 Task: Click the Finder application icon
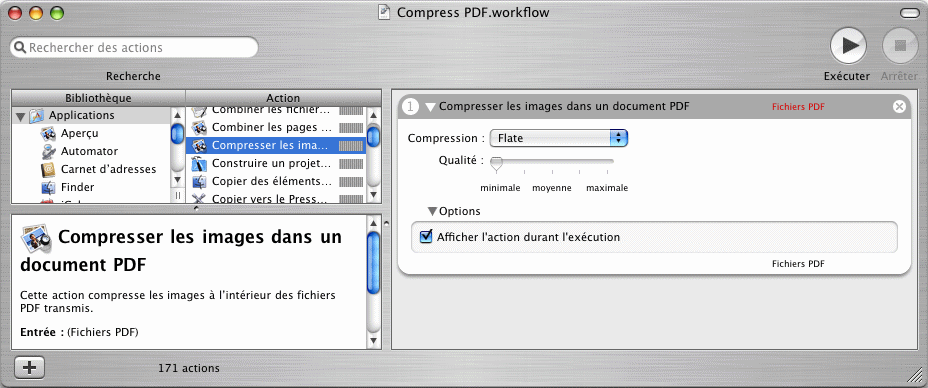pyautogui.click(x=49, y=188)
